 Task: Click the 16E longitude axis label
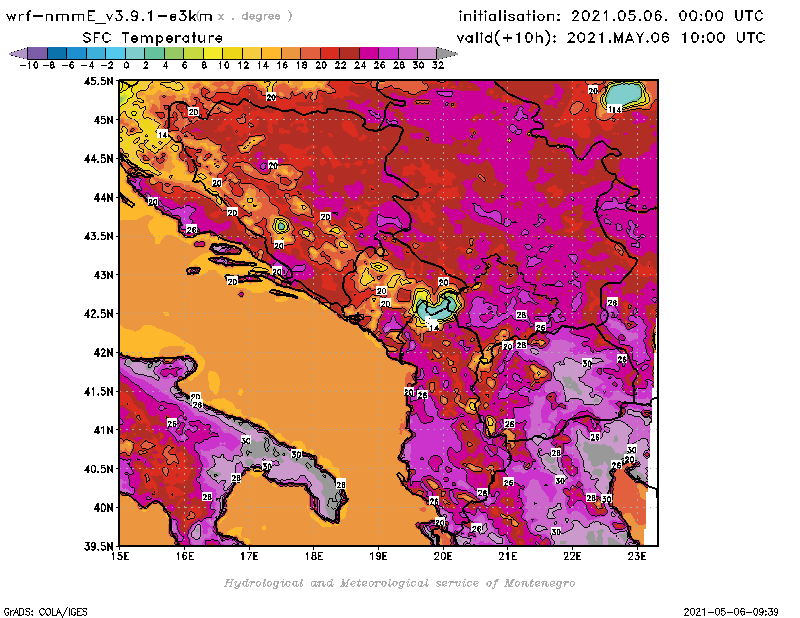point(185,556)
